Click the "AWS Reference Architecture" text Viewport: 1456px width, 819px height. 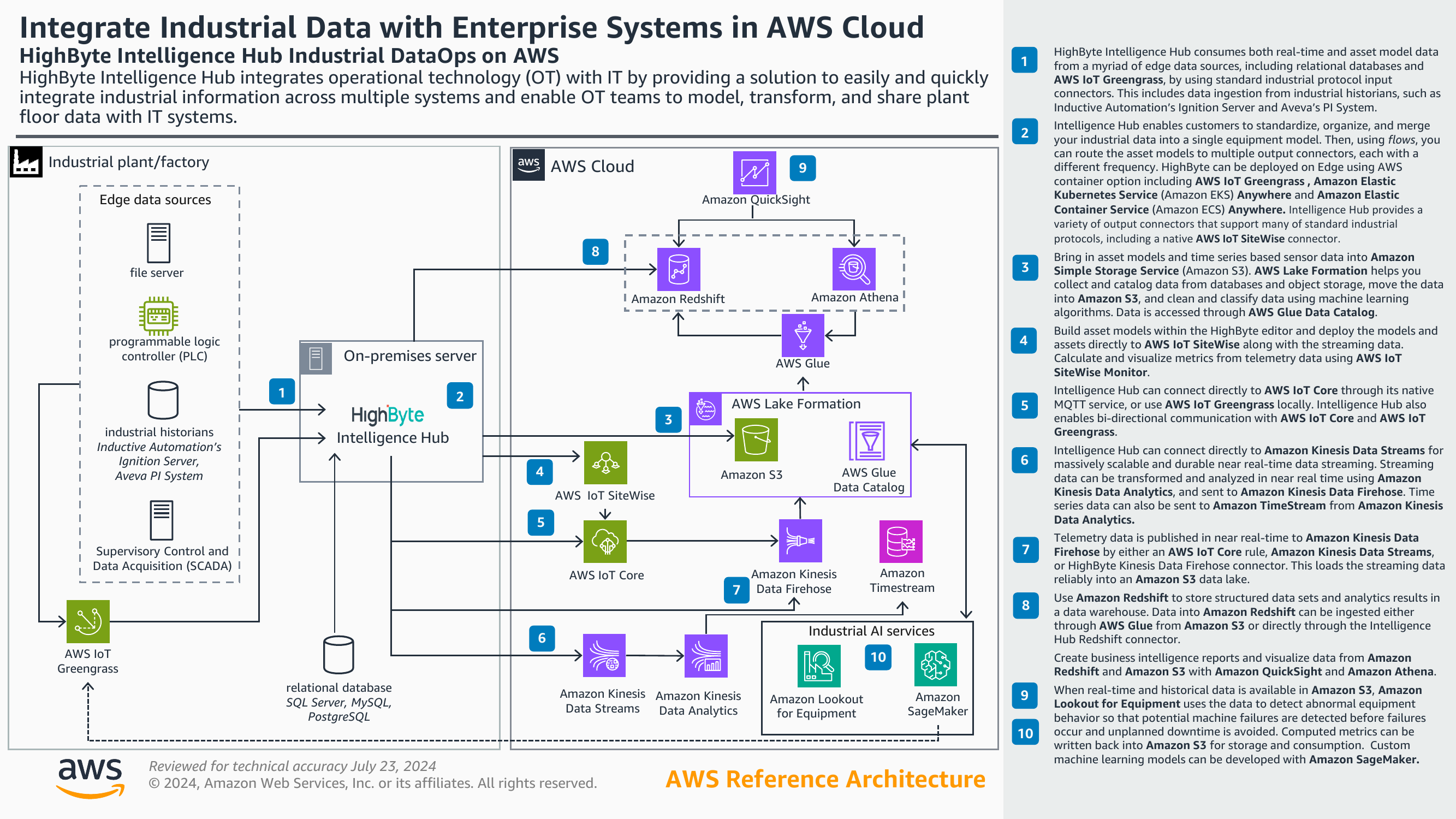pyautogui.click(x=825, y=779)
